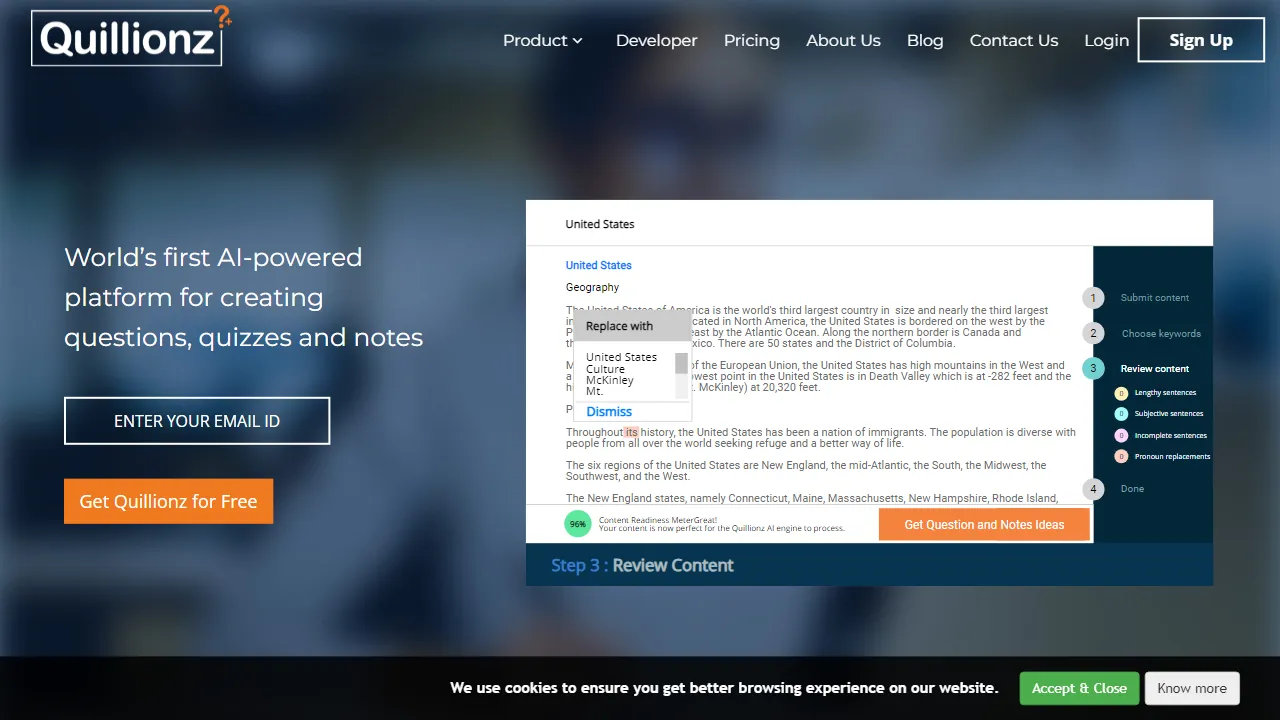1280x720 pixels.
Task: Click the Sign Up button
Action: 1201,40
